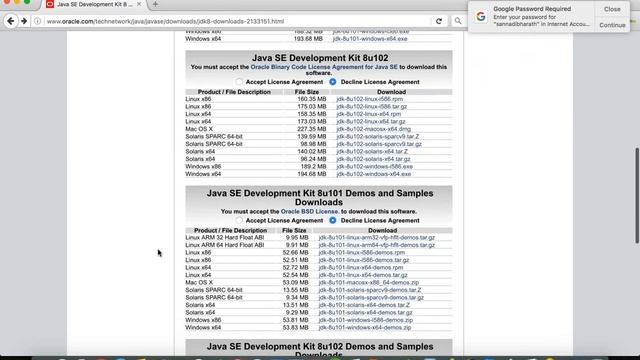The height and width of the screenshot is (360, 640).
Task: Download jdk-8u102-solaris-sparcv9.tar.Z
Action: (378, 136)
